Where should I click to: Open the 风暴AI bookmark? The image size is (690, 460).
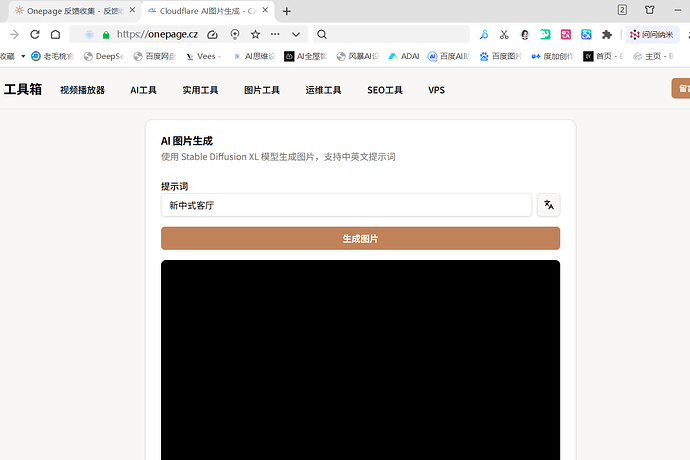(x=357, y=56)
